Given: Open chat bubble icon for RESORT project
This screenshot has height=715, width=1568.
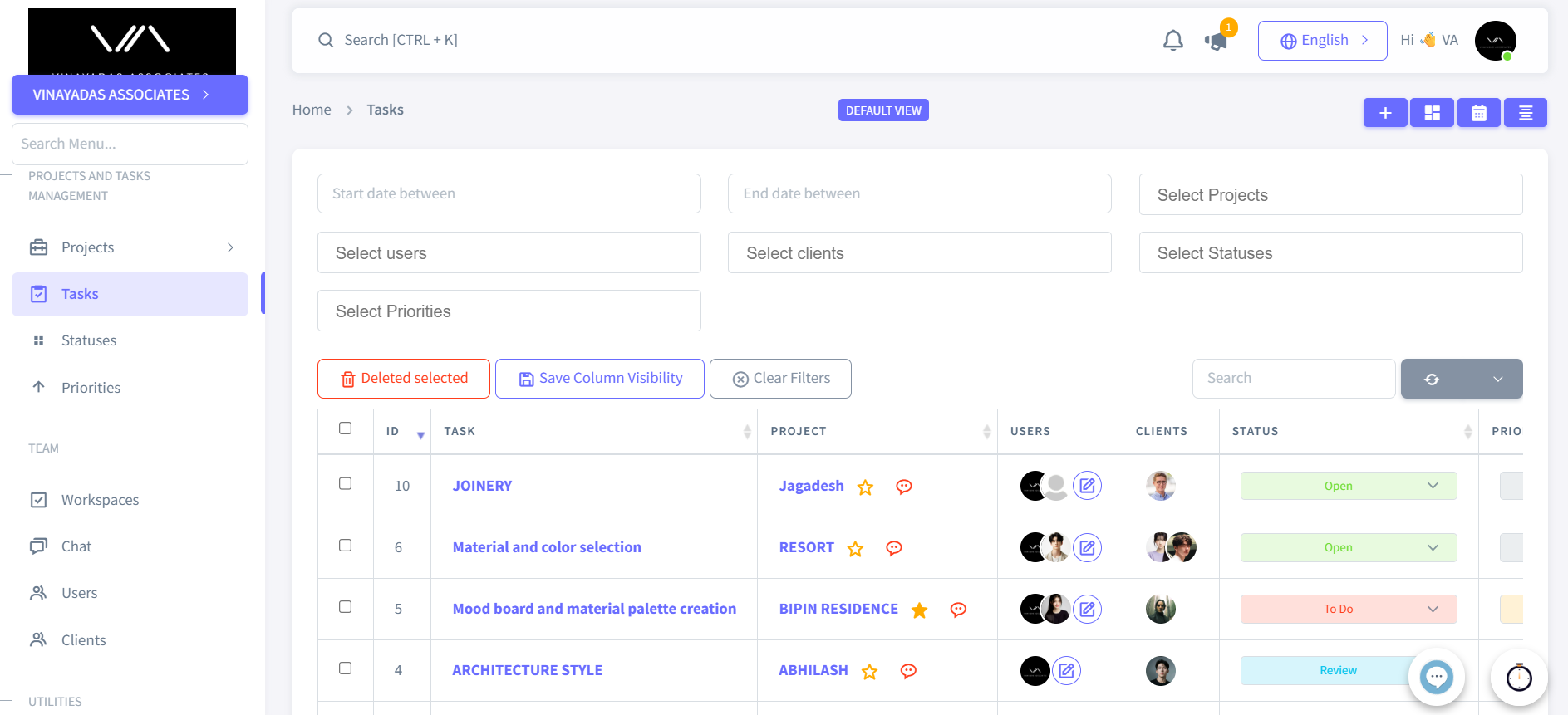Looking at the screenshot, I should pos(894,548).
